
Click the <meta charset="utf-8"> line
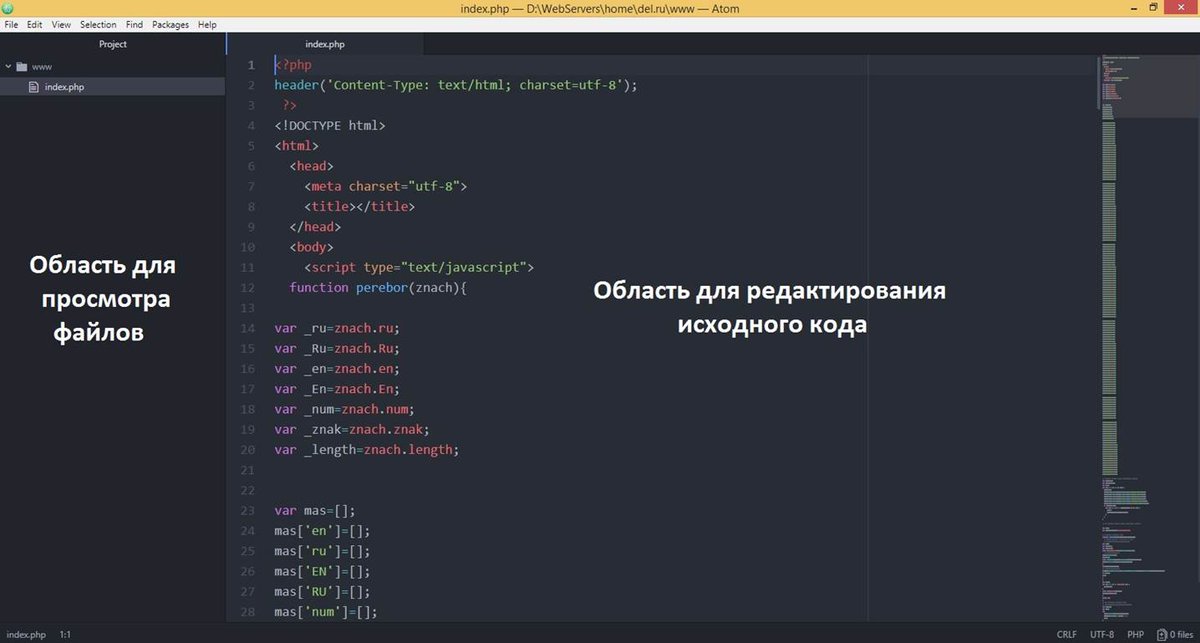point(385,187)
